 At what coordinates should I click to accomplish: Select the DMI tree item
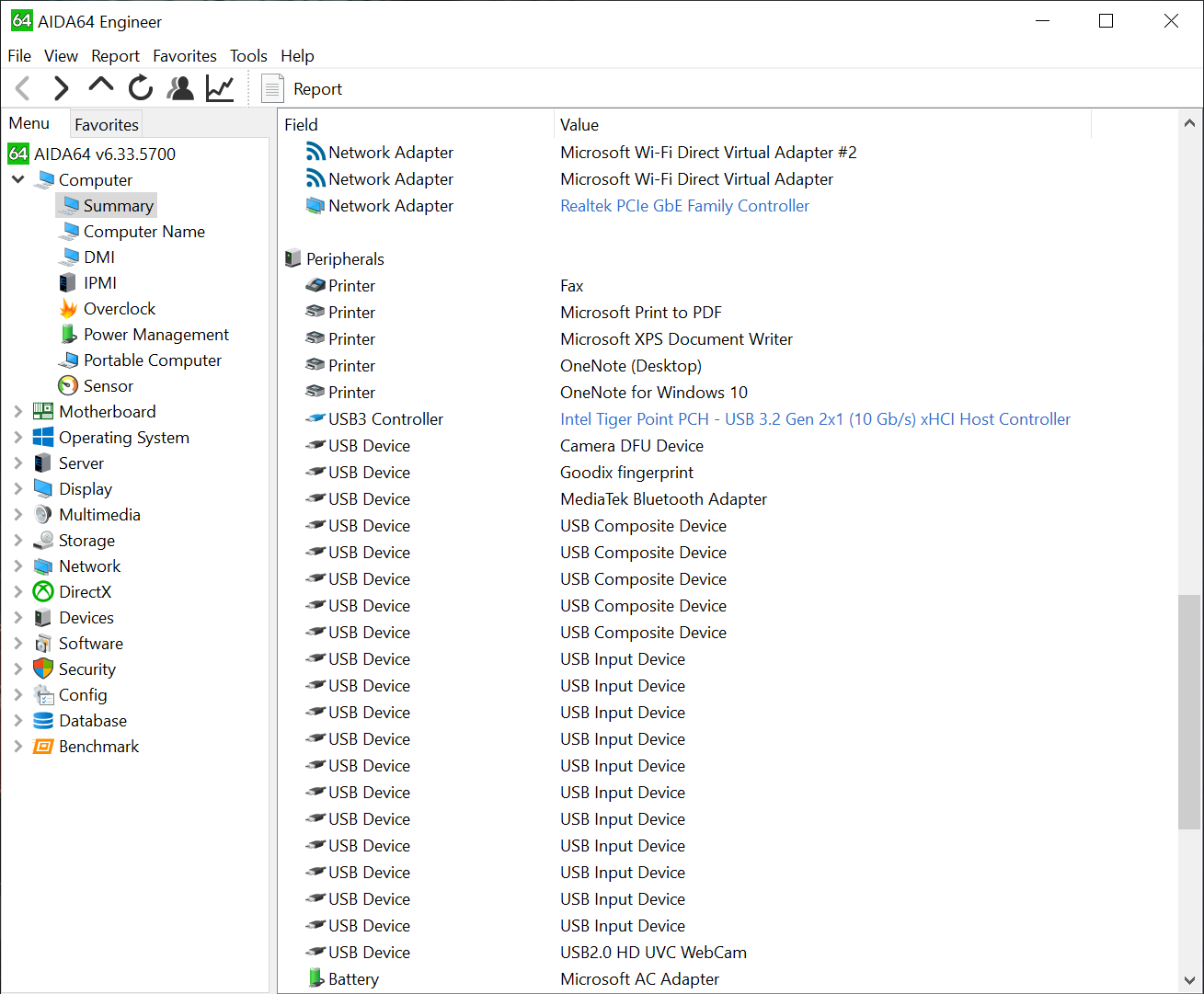(99, 257)
